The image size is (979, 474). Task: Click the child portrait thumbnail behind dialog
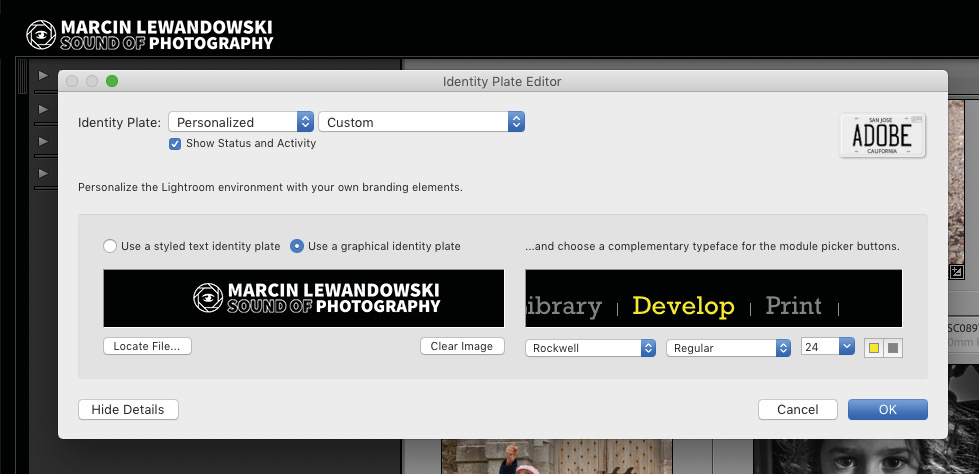pyautogui.click(x=865, y=457)
